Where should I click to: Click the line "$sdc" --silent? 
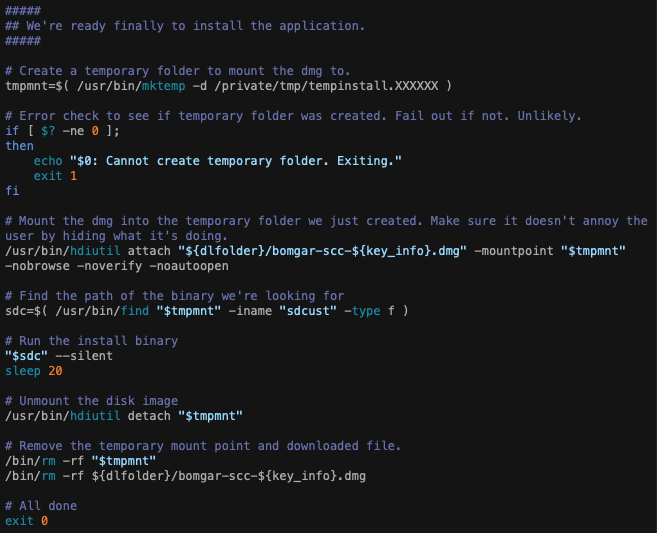pos(59,356)
